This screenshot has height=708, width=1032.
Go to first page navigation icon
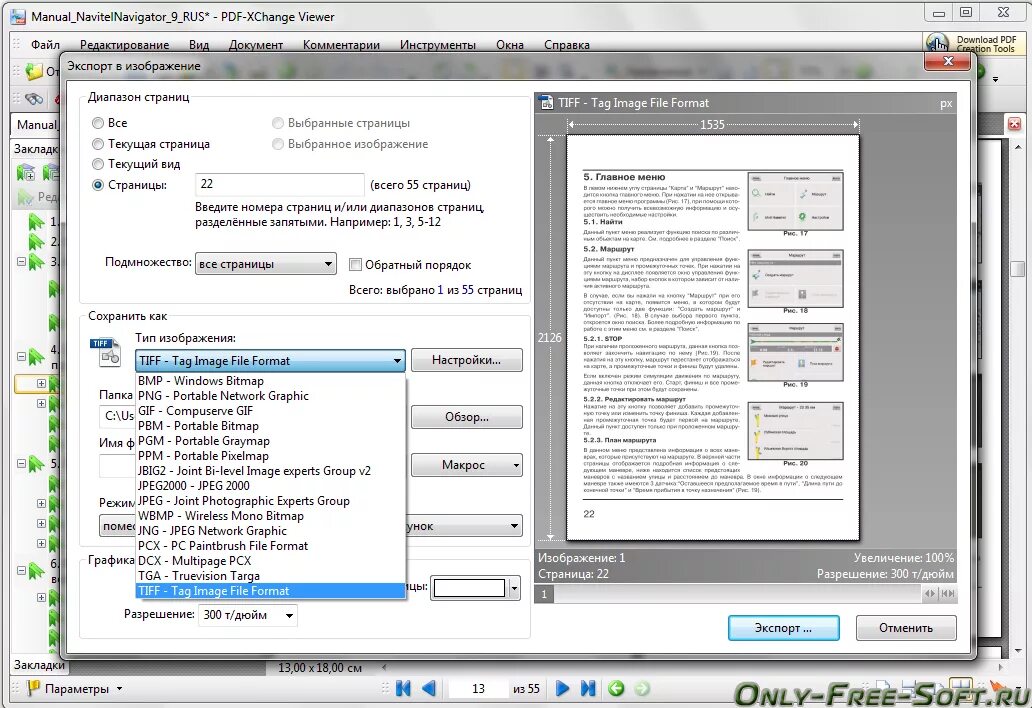coord(403,688)
